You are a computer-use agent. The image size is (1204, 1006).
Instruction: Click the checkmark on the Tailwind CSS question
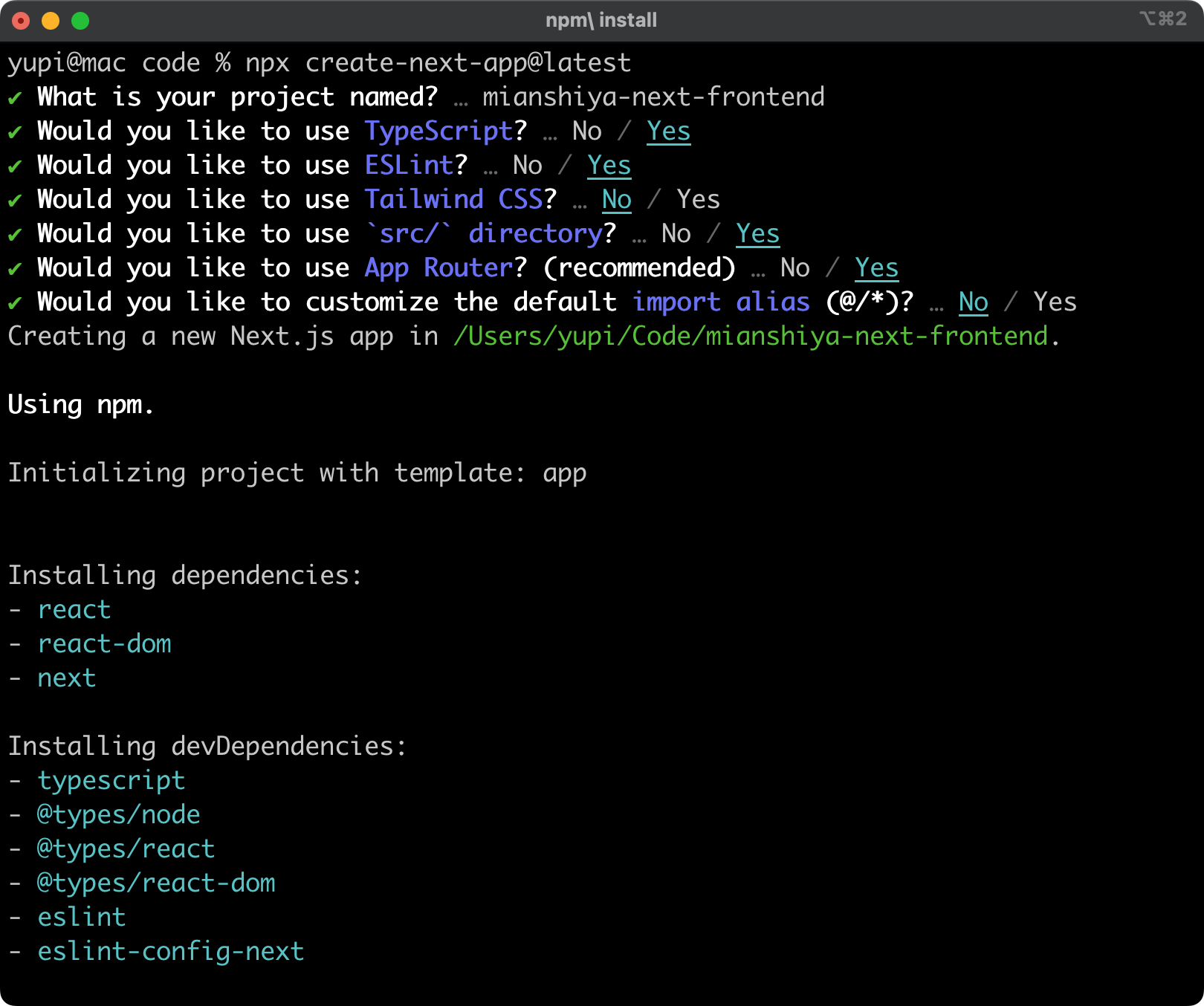pyautogui.click(x=15, y=200)
